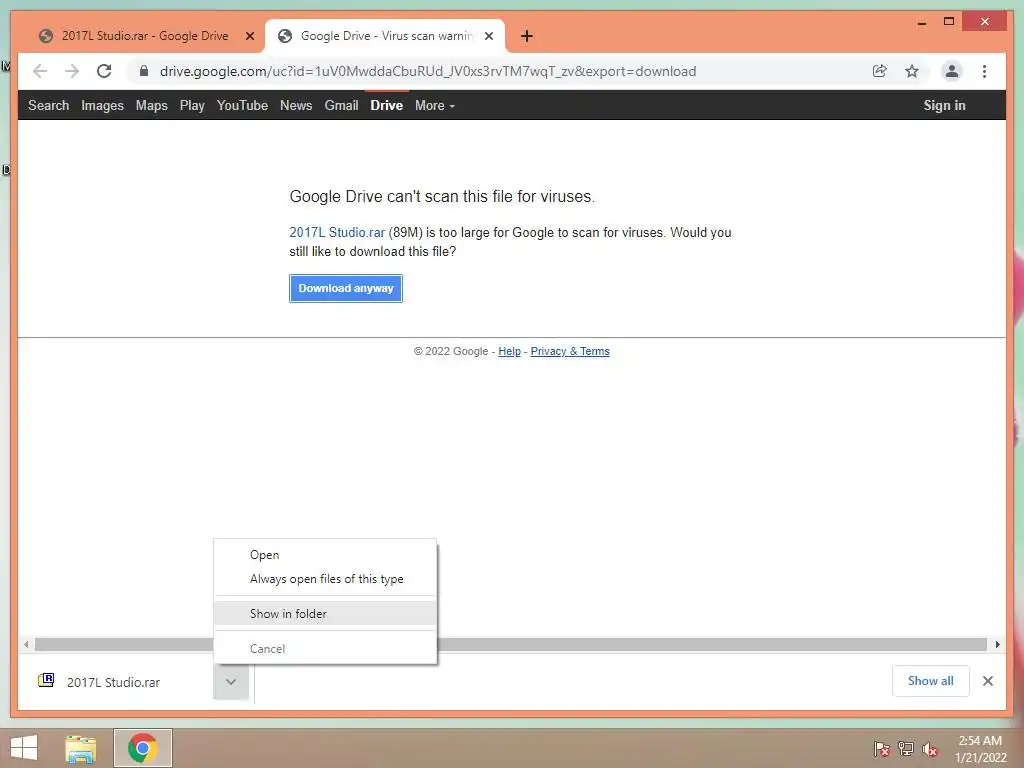Close the 2017L Studio.rar Google Drive tab
The height and width of the screenshot is (768, 1024).
pos(249,36)
